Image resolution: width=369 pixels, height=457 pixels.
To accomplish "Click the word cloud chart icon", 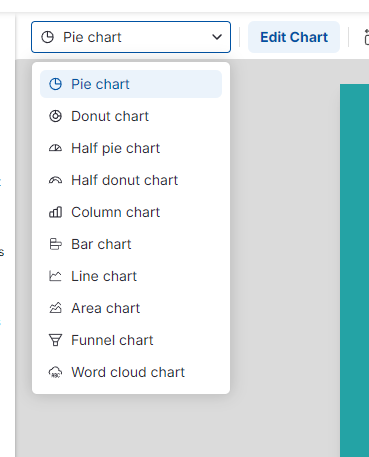I will coord(55,372).
